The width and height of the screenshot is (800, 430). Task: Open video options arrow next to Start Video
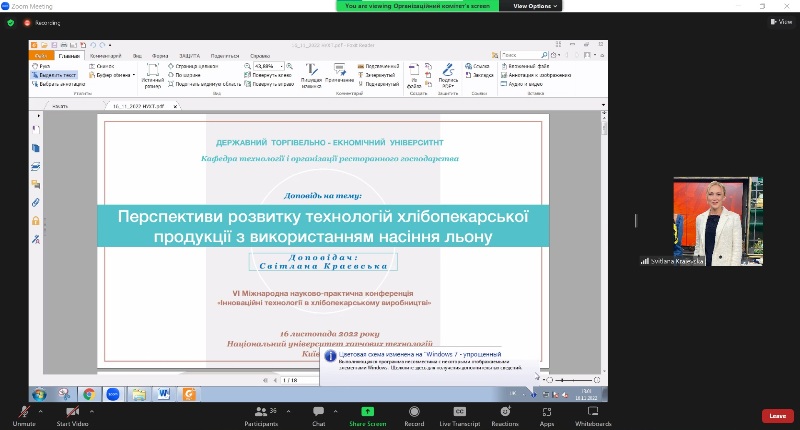92,411
